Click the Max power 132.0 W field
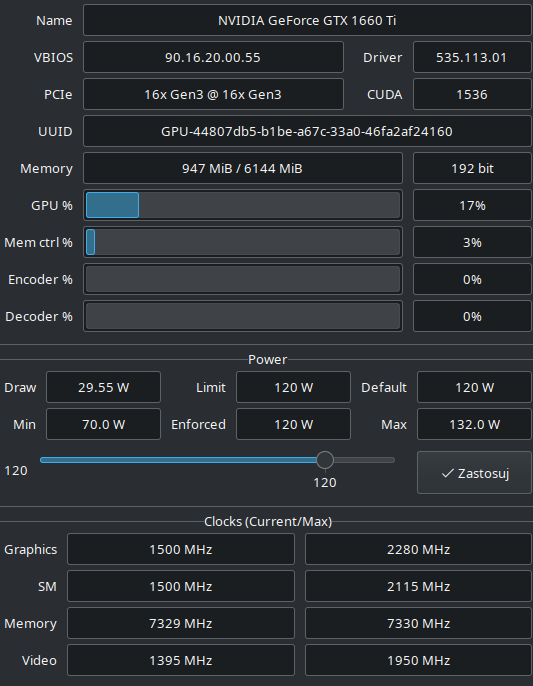Image resolution: width=533 pixels, height=686 pixels. [474, 424]
